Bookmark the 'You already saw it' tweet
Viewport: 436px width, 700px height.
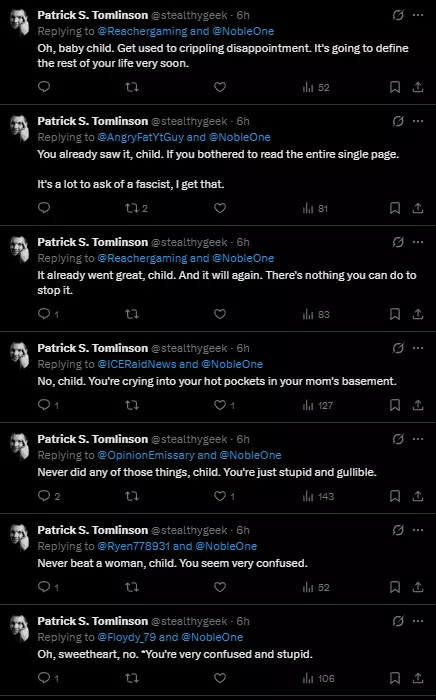pyautogui.click(x=395, y=208)
